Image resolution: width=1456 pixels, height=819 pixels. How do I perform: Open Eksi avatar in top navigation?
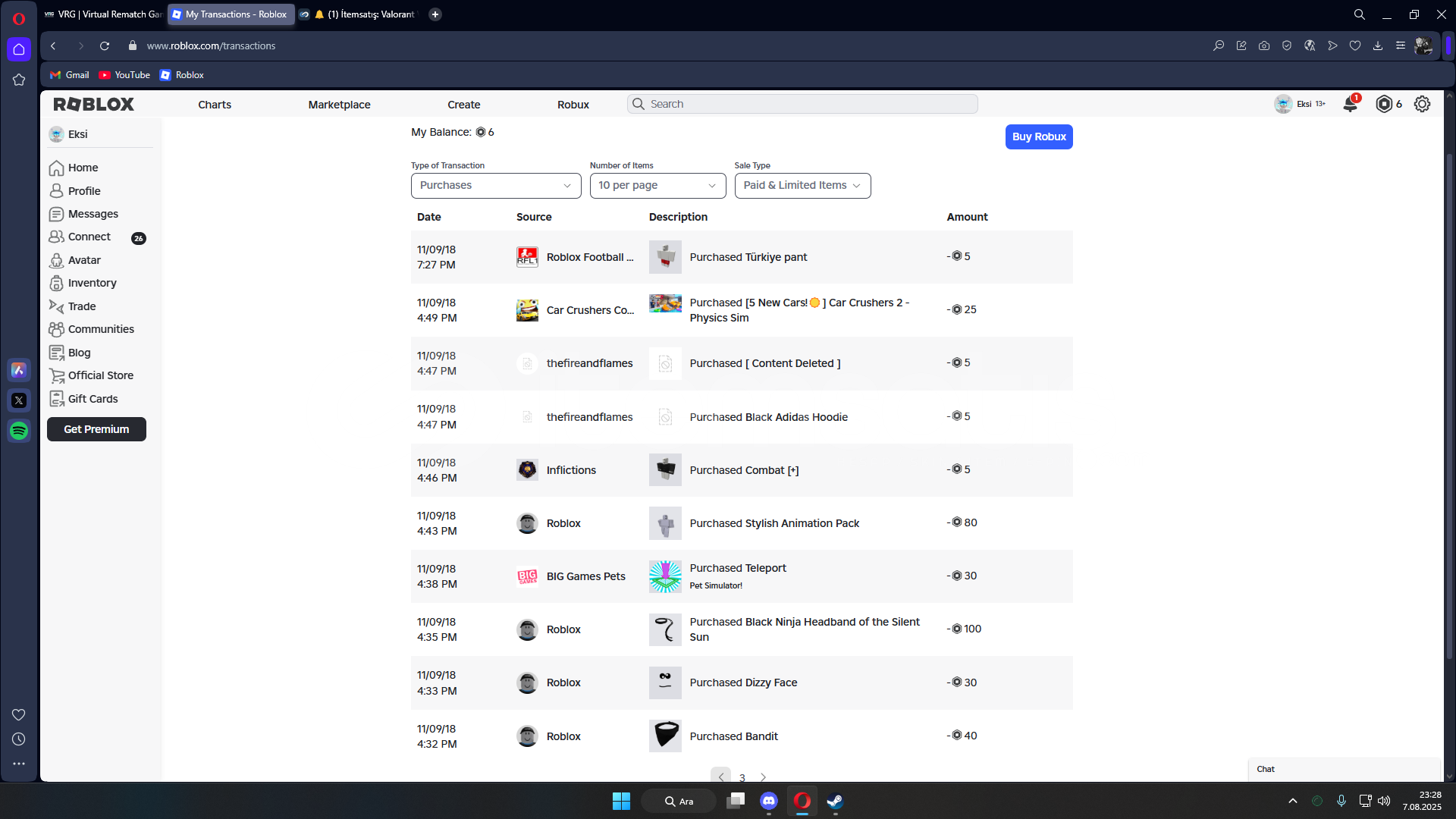(1283, 104)
